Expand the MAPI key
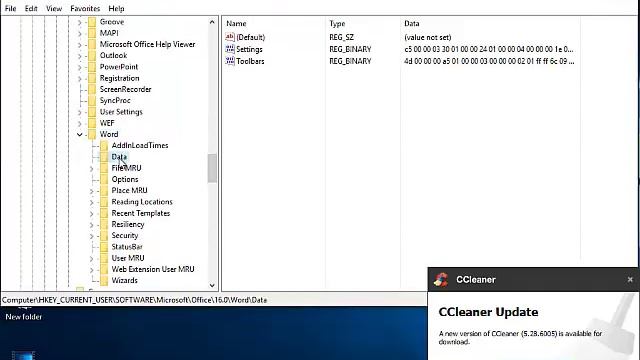 point(80,33)
